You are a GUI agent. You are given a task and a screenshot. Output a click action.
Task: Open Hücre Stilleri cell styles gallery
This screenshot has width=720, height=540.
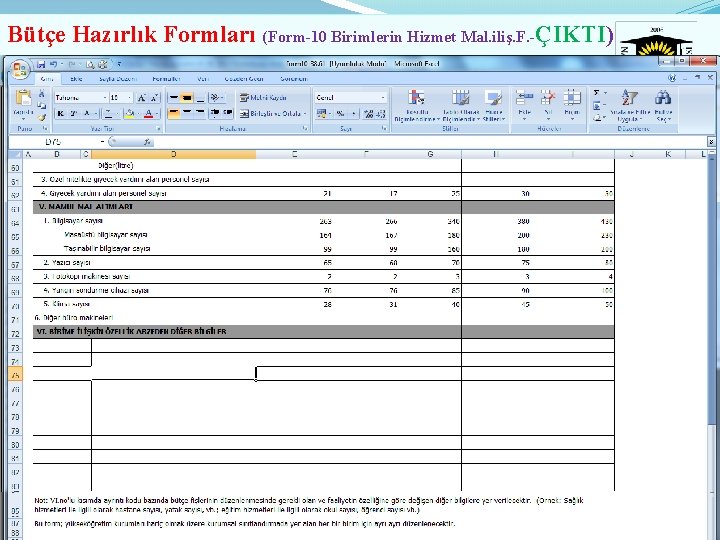pos(494,106)
